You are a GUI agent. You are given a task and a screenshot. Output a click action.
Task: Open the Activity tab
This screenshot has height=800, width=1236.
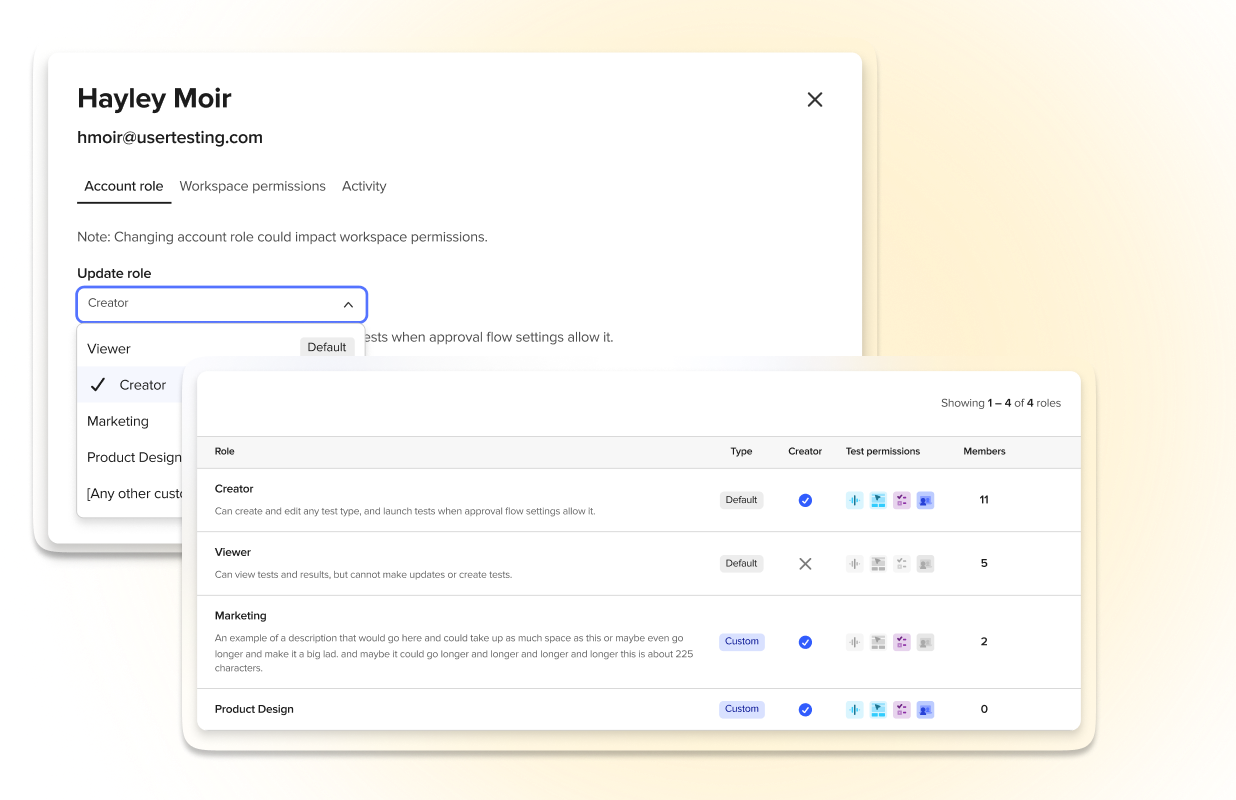tap(364, 186)
